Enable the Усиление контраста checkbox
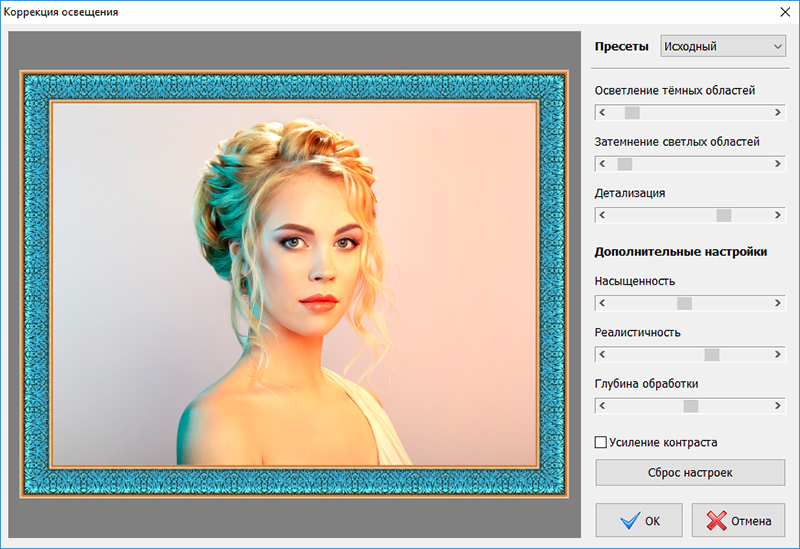Viewport: 800px width, 549px height. 601,442
